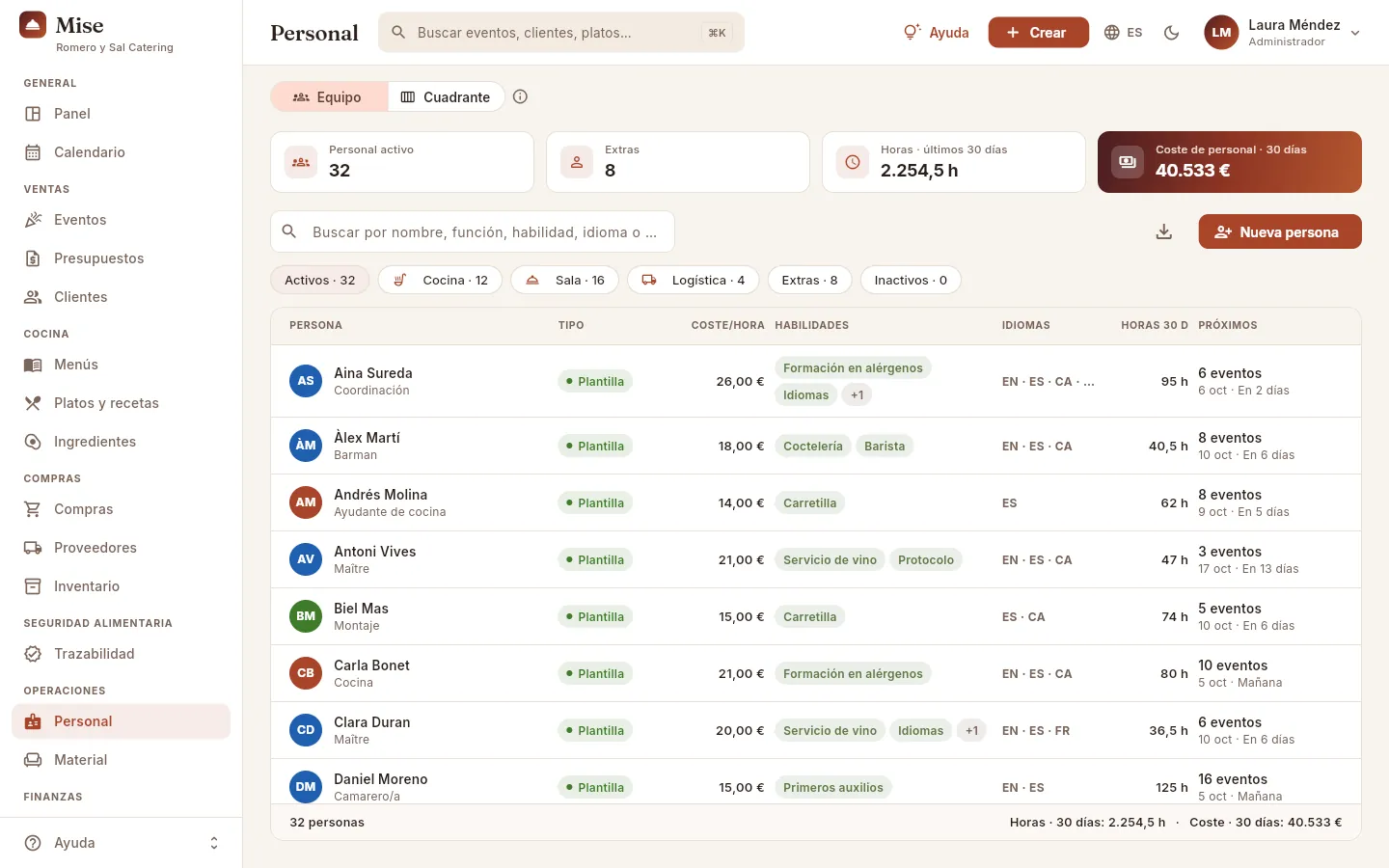Screen dimensions: 1389x868
Task: Sort by the Coste/Hora column header
Action: 727,325
